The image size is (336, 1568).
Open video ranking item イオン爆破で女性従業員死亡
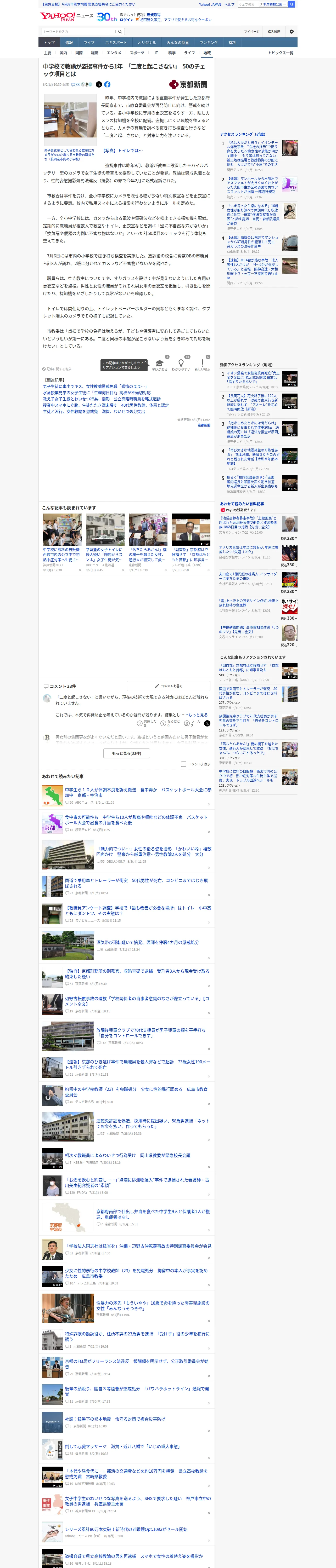(253, 377)
